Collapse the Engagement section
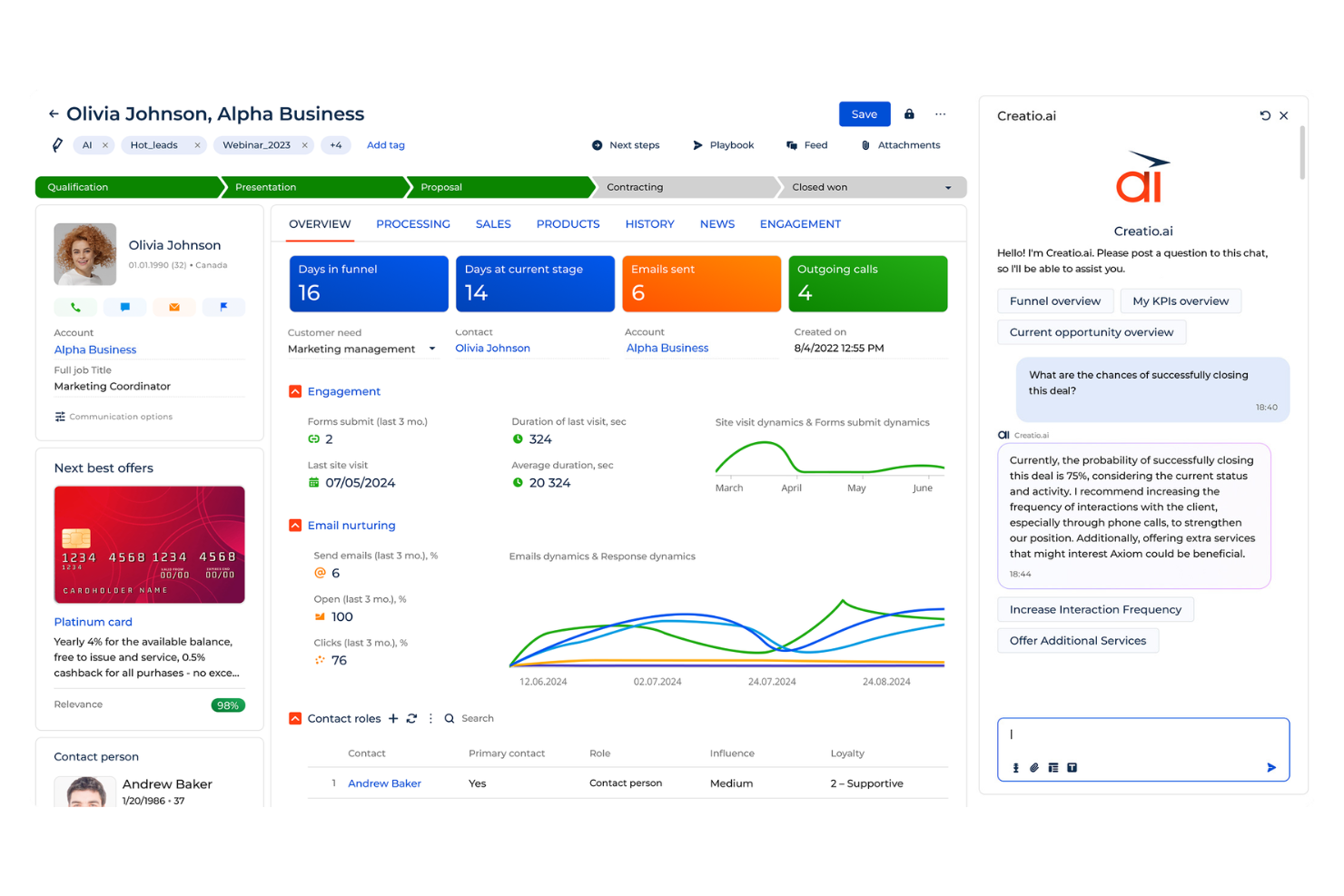Screen dimensions: 1344x896 (295, 390)
